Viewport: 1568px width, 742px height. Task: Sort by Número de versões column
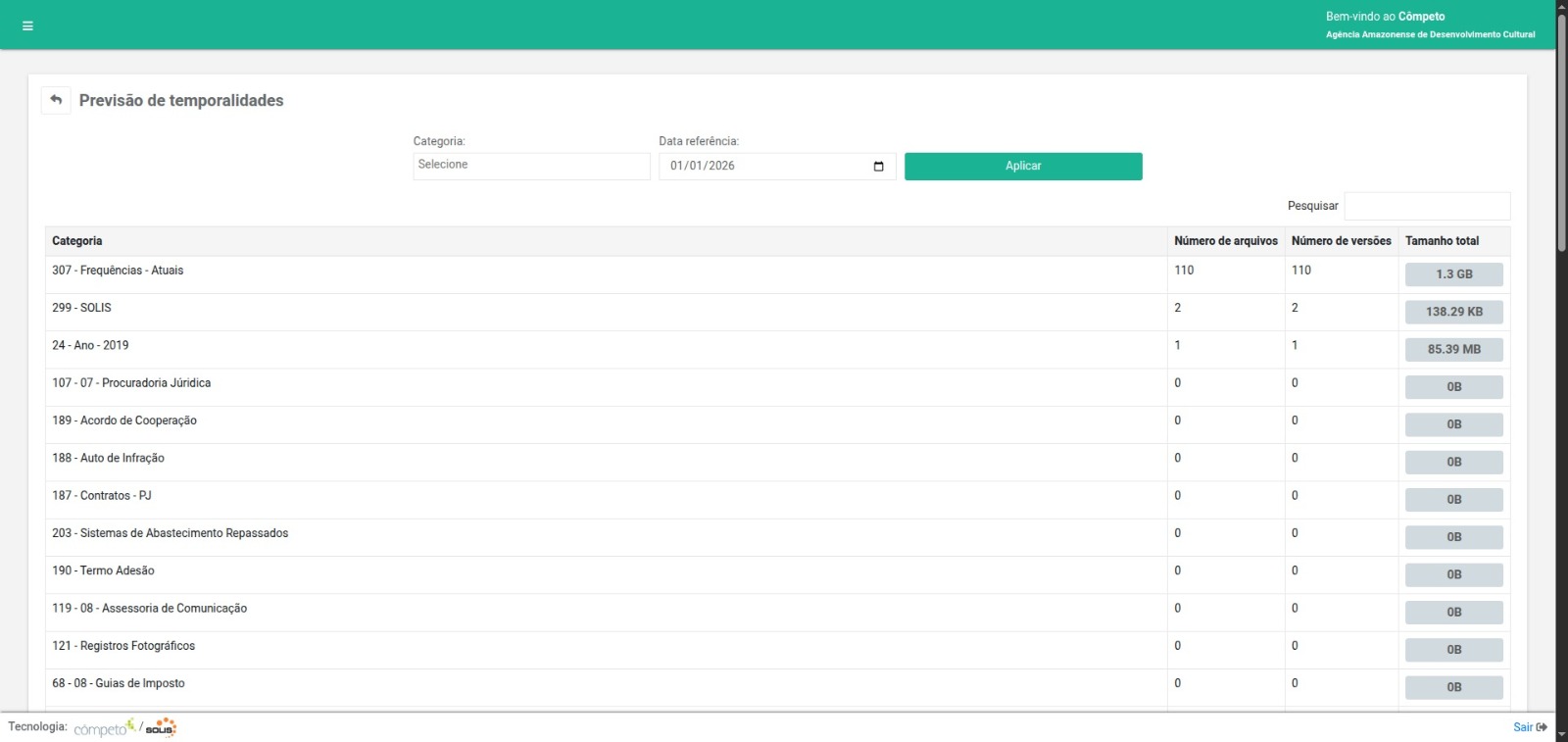(1341, 241)
